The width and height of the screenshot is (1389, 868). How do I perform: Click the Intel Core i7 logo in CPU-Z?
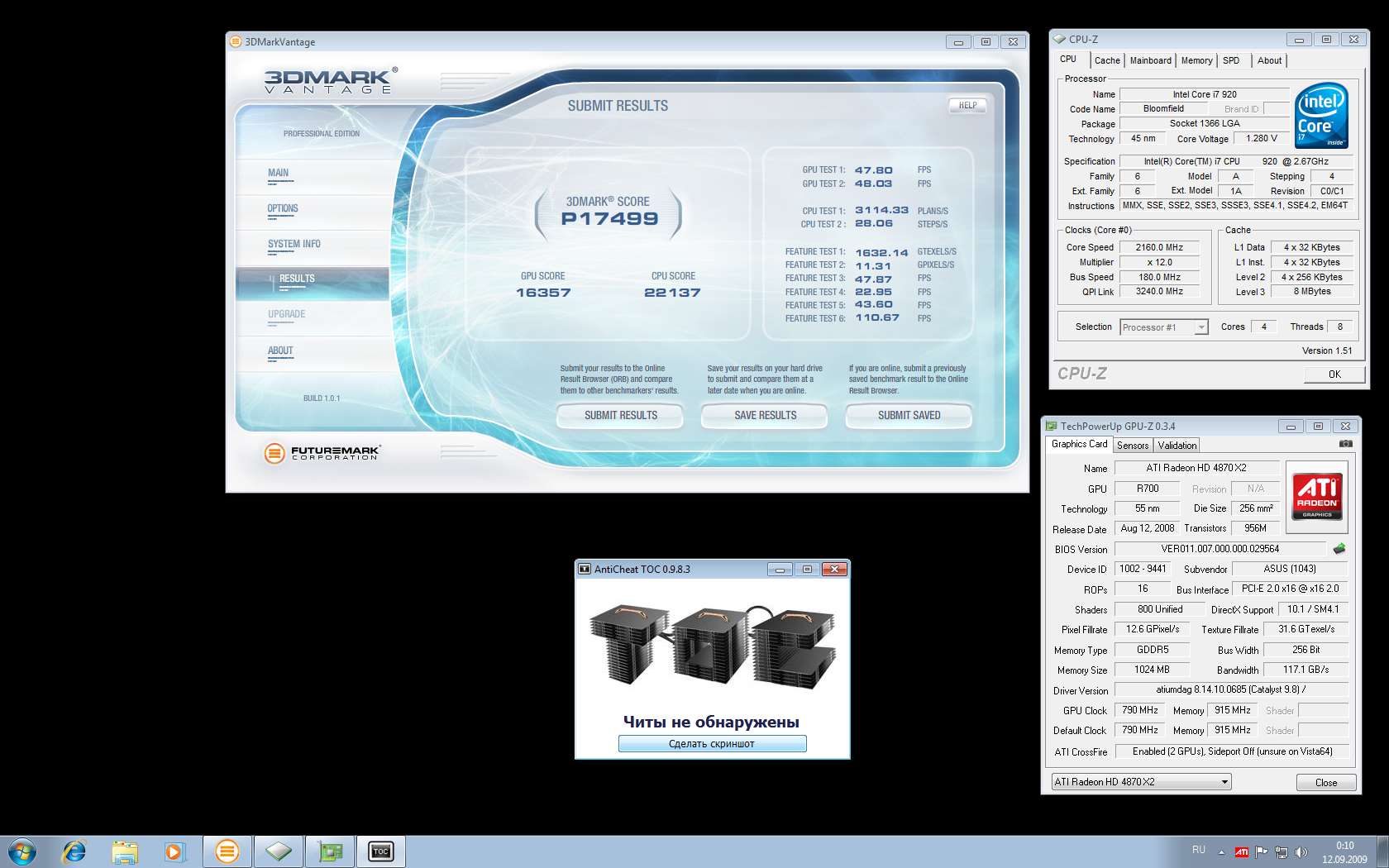pyautogui.click(x=1321, y=116)
